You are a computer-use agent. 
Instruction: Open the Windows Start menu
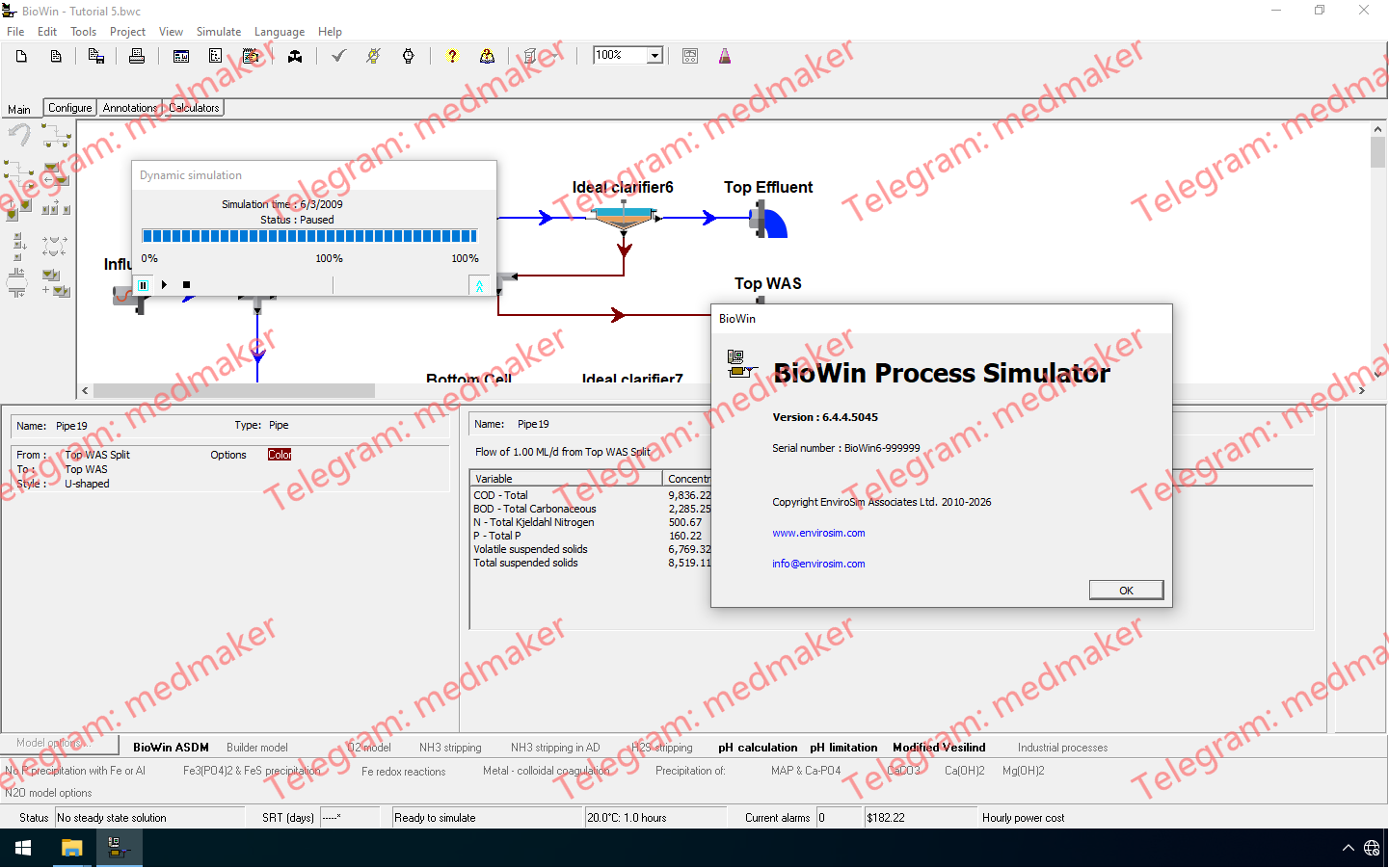pos(23,849)
